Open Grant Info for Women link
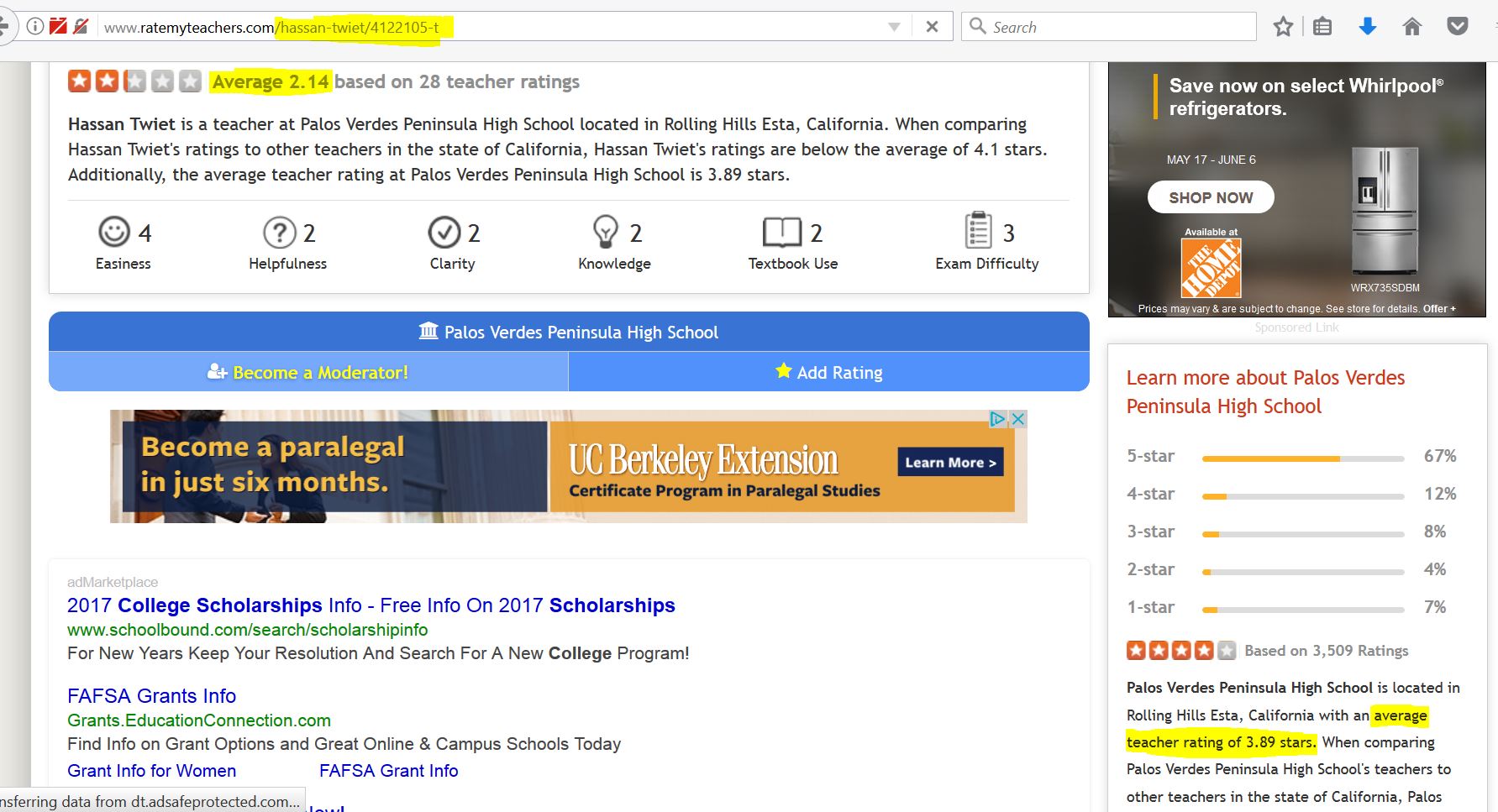Screen dimensions: 1498x812 (152, 771)
